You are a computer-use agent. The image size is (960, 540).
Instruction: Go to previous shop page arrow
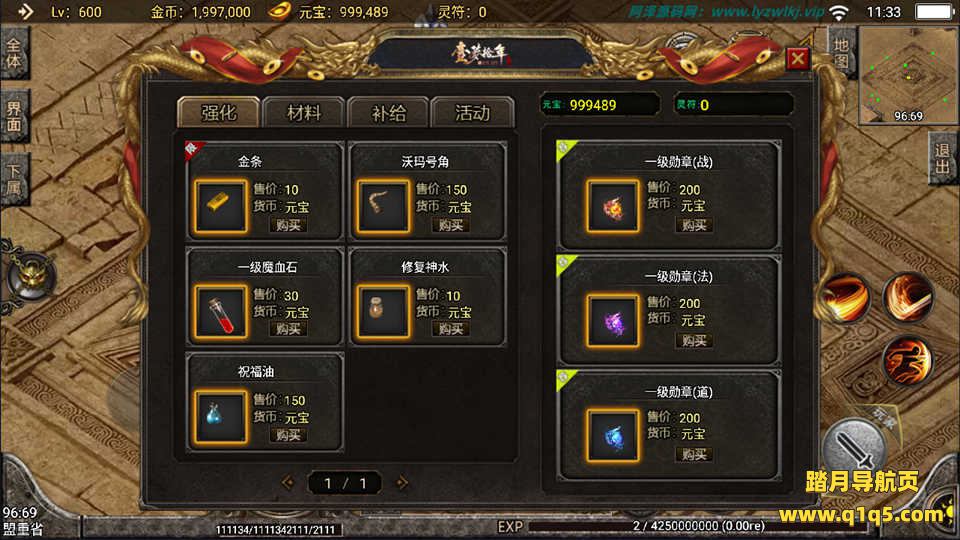click(x=288, y=483)
